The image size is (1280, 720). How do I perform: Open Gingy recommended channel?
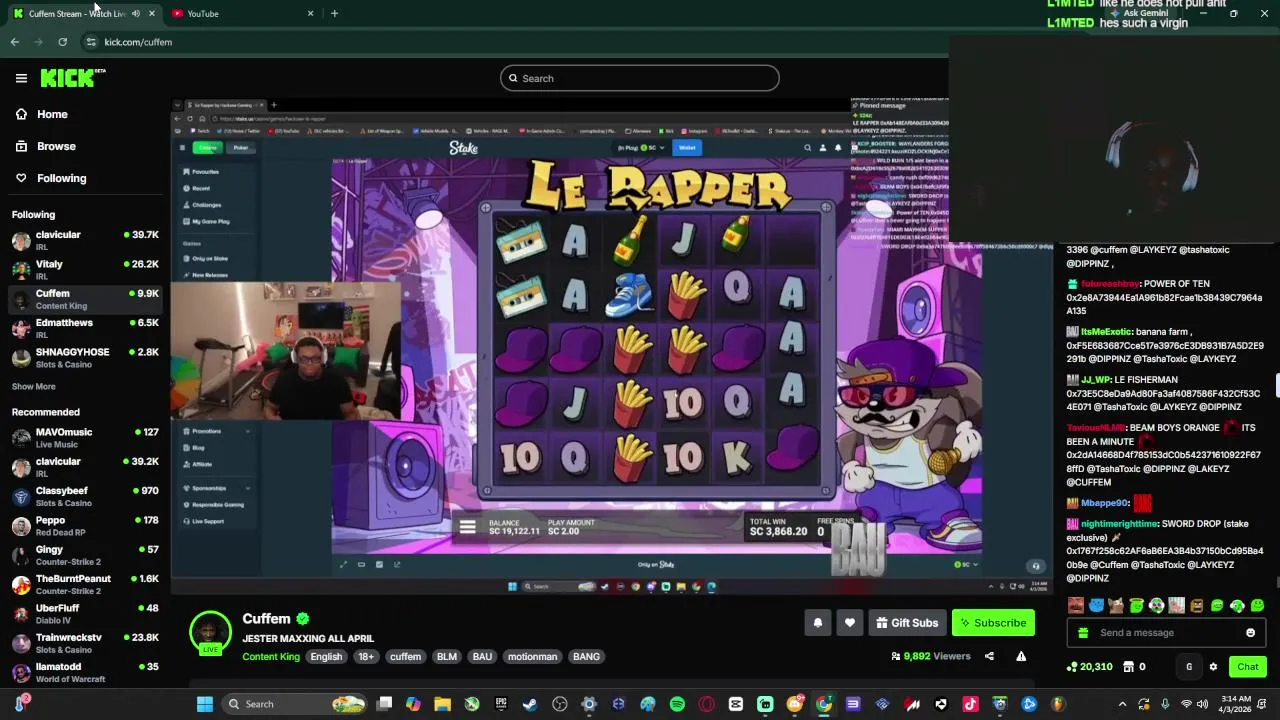[x=85, y=554]
